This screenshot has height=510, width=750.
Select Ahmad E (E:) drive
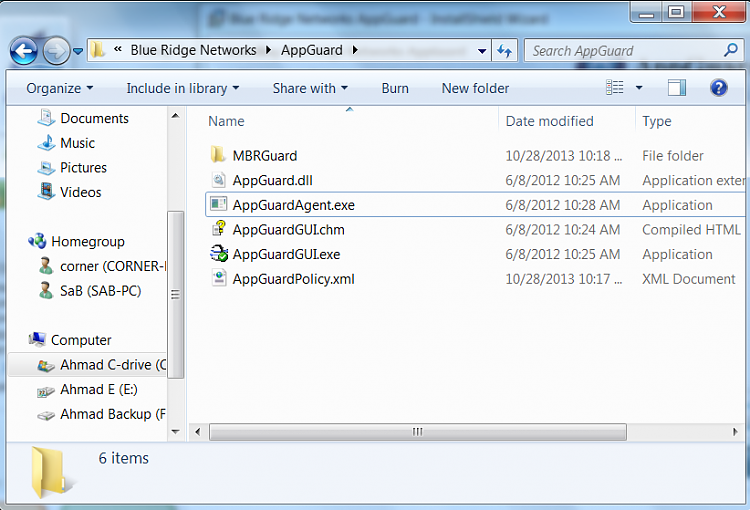point(99,389)
